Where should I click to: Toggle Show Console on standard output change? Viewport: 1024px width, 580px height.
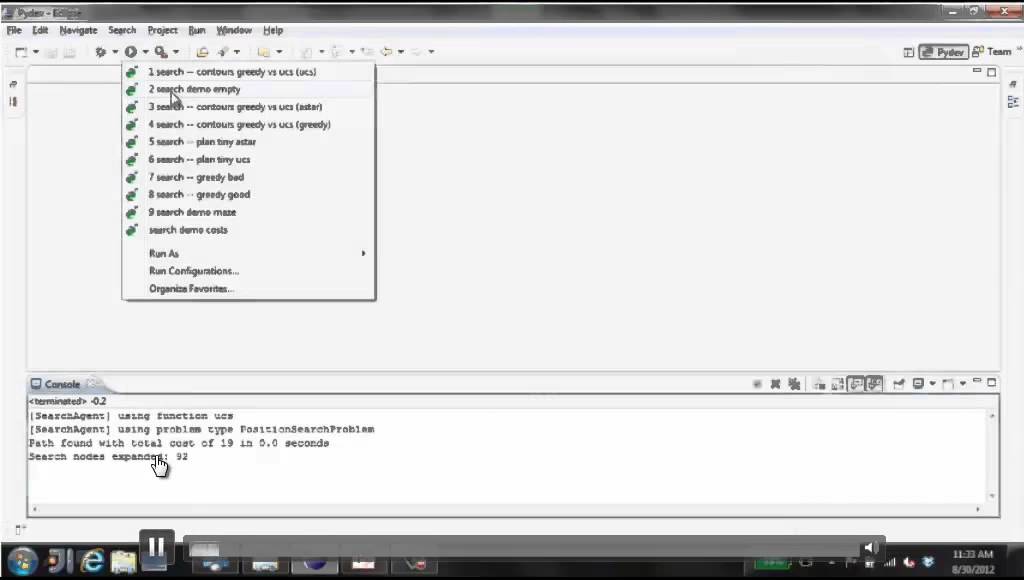tap(856, 384)
